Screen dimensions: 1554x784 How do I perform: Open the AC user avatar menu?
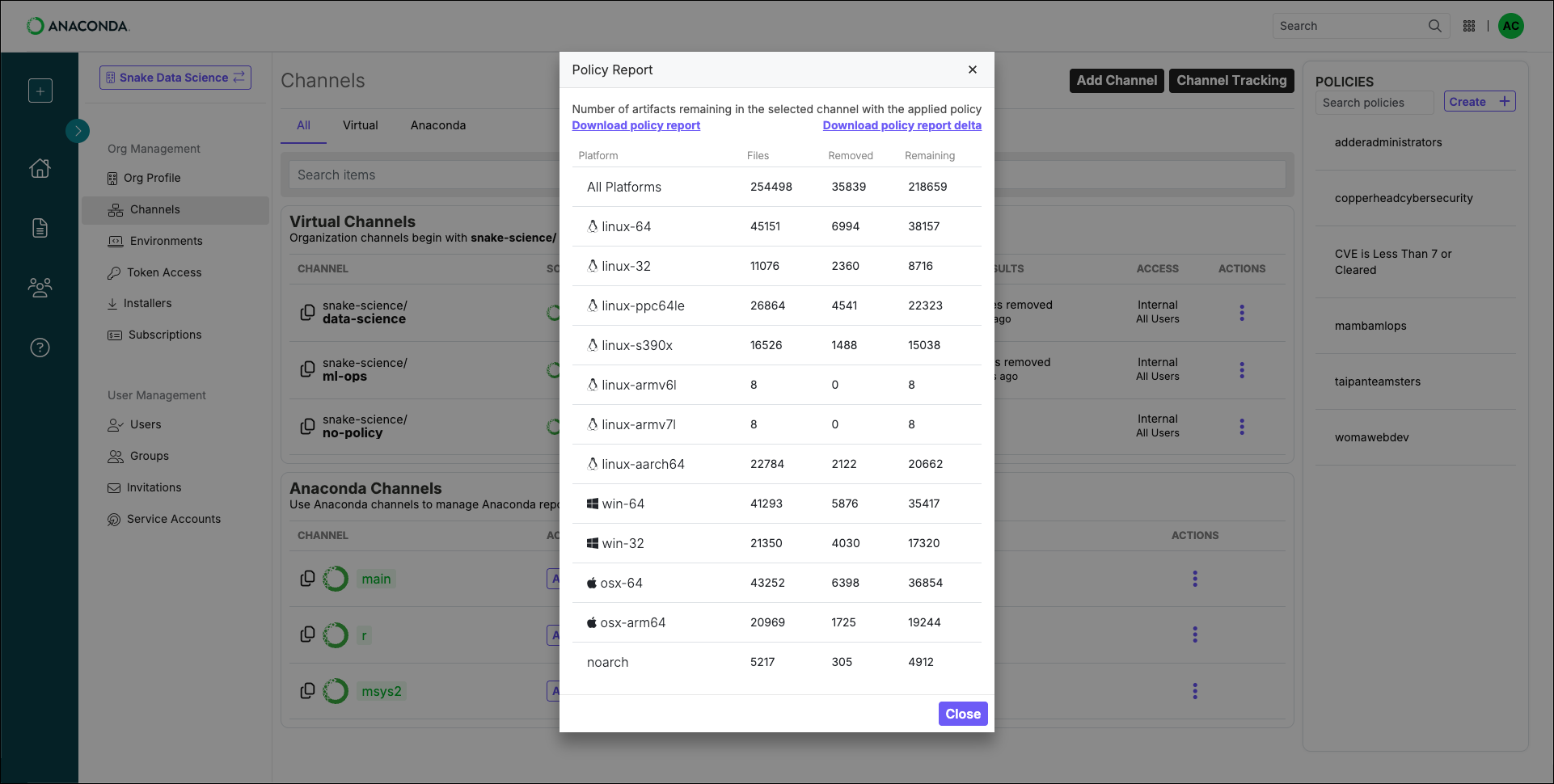pos(1510,26)
